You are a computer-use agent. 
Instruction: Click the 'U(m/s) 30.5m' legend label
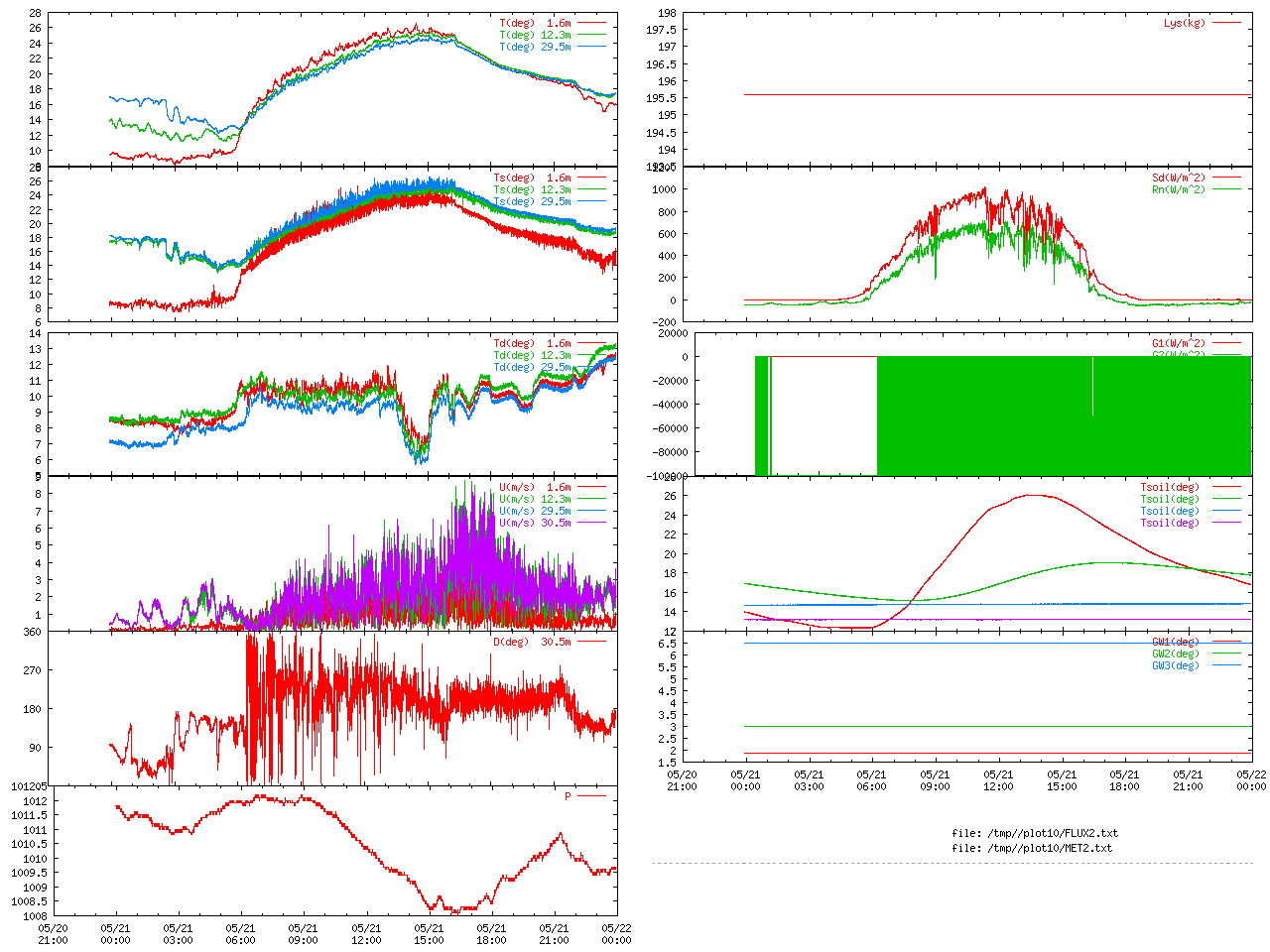(x=536, y=524)
